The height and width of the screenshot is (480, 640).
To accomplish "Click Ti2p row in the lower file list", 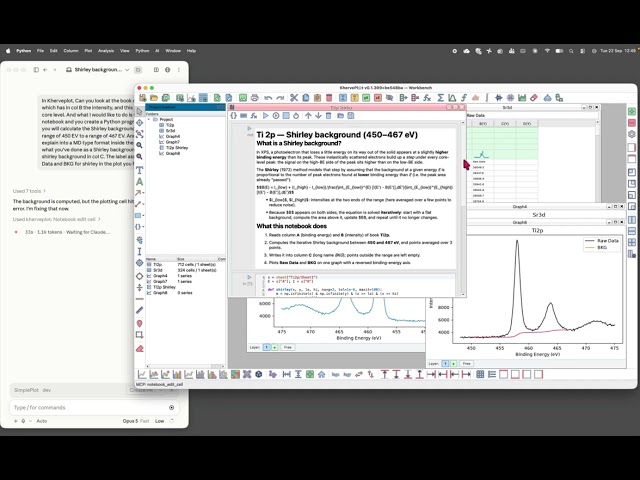I will (185, 264).
